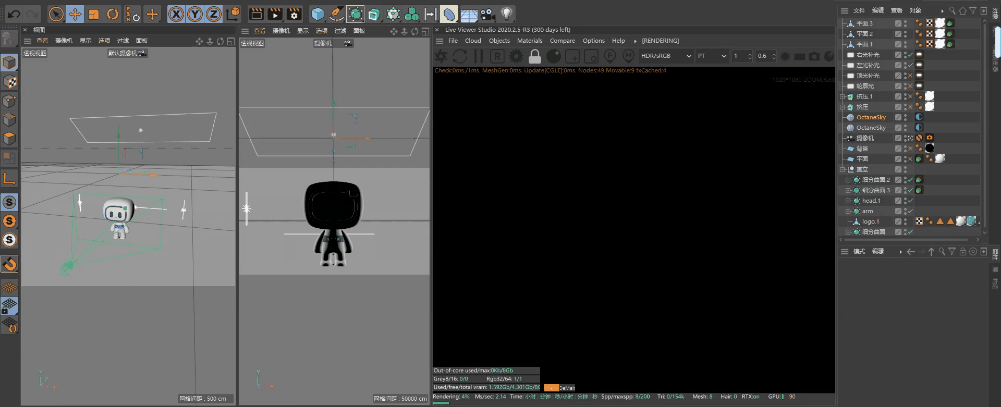The image size is (1001, 407).
Task: Open the Materials menu in Live Viewer
Action: click(529, 41)
